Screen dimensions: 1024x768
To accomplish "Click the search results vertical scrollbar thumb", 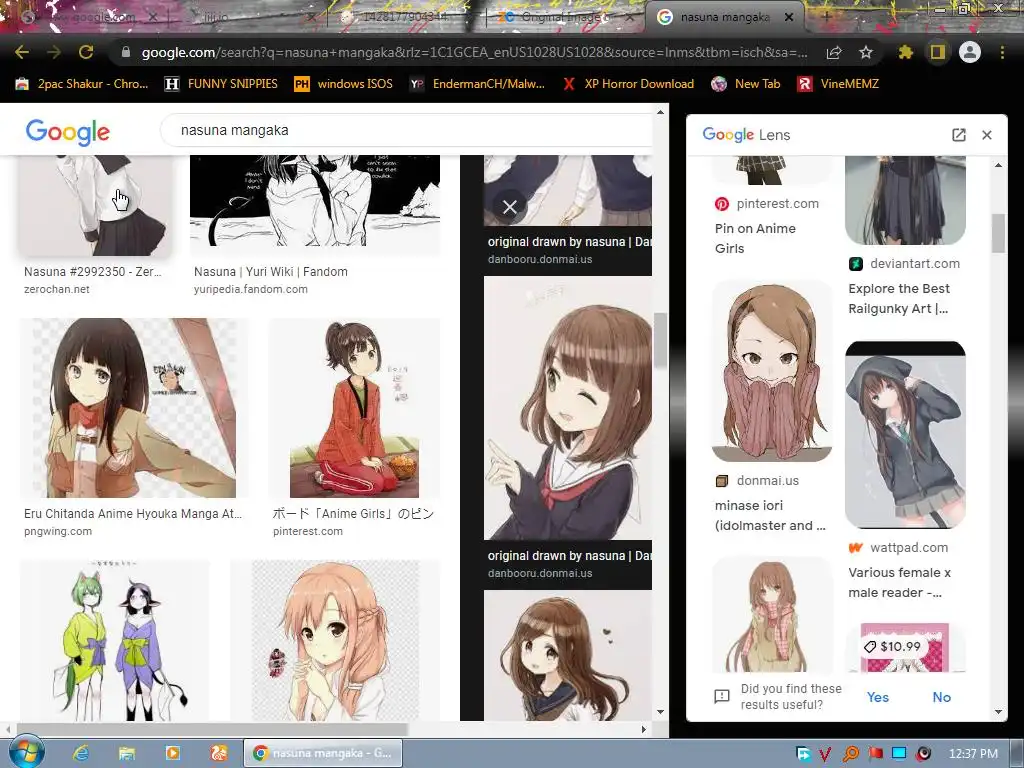I will tap(660, 340).
